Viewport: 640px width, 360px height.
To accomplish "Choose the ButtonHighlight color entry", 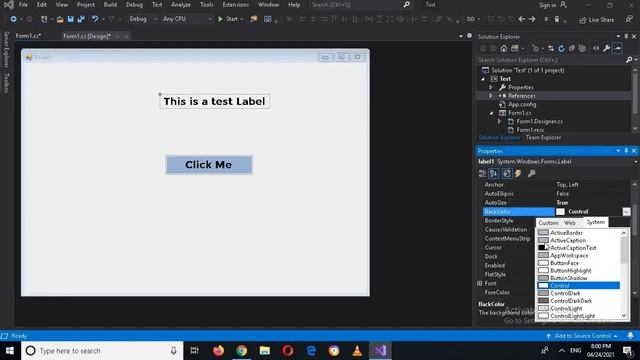I will click(x=570, y=271).
